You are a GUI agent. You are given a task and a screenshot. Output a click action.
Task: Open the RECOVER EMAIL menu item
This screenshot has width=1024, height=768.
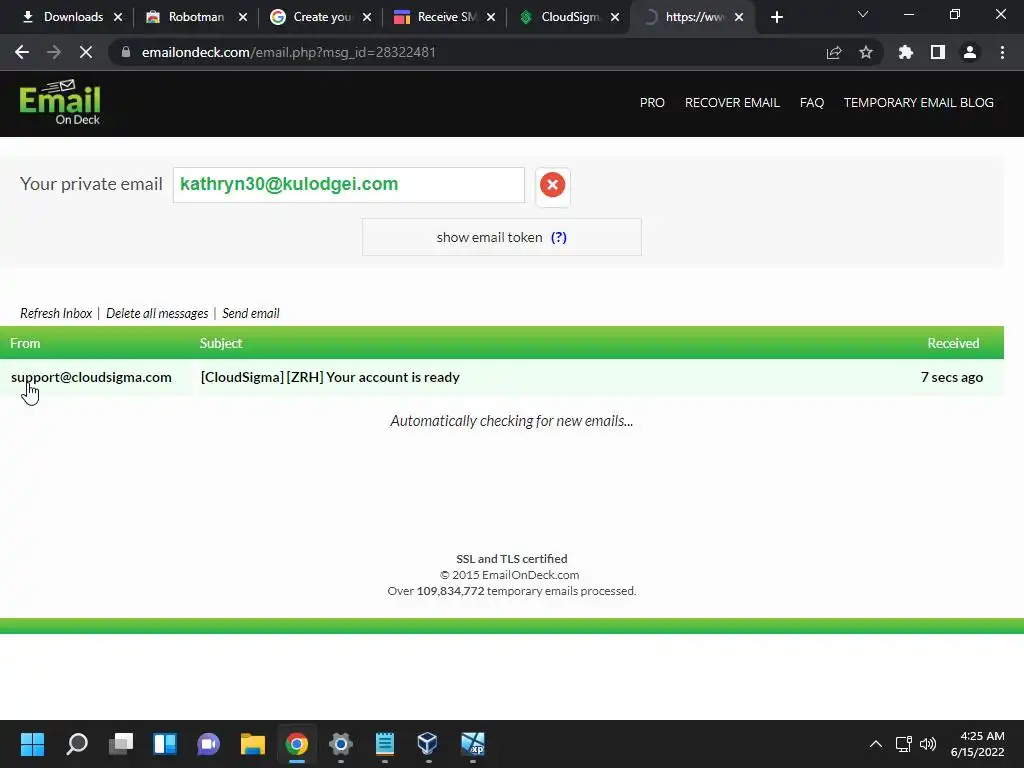click(x=732, y=103)
